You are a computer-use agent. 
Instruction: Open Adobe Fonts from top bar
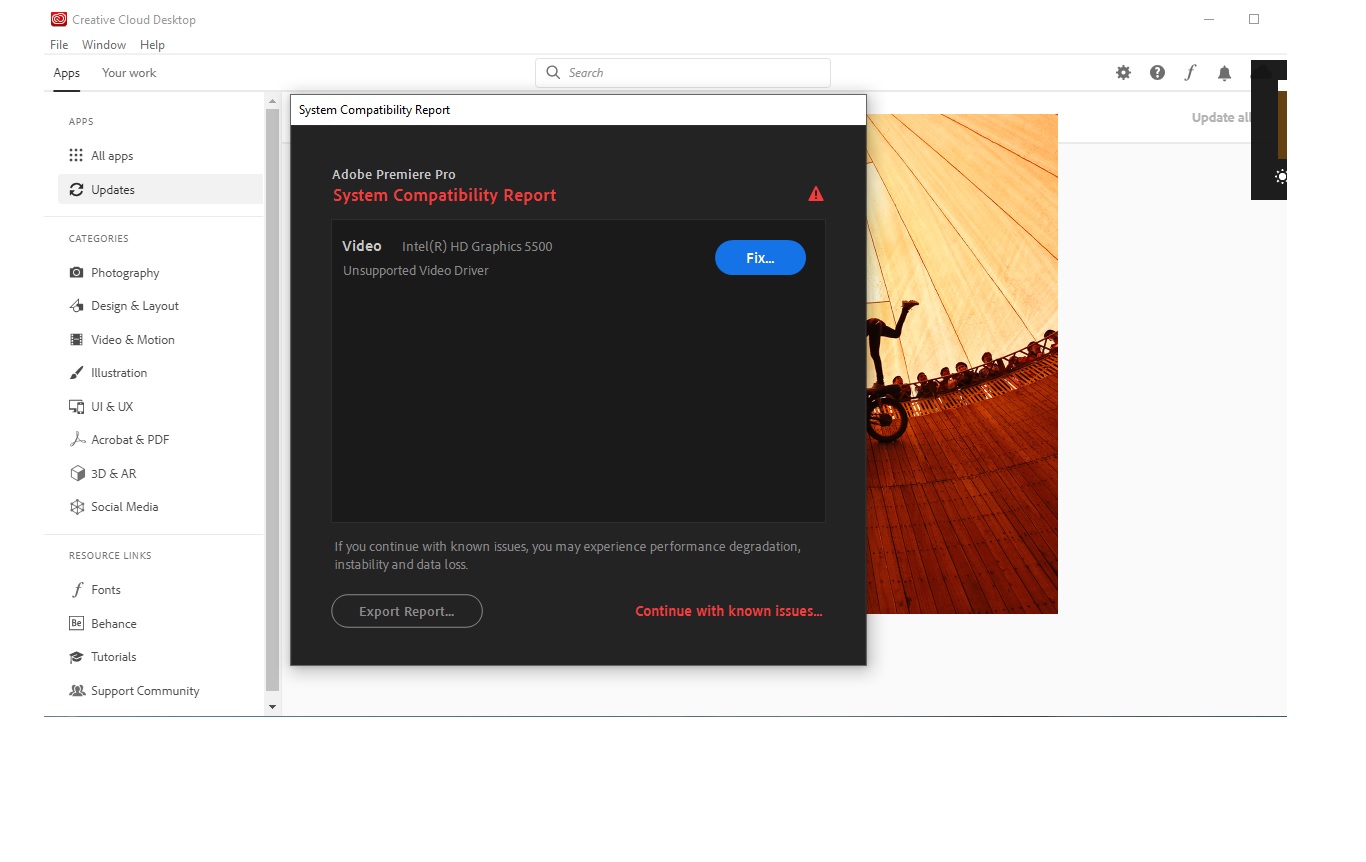point(1190,72)
